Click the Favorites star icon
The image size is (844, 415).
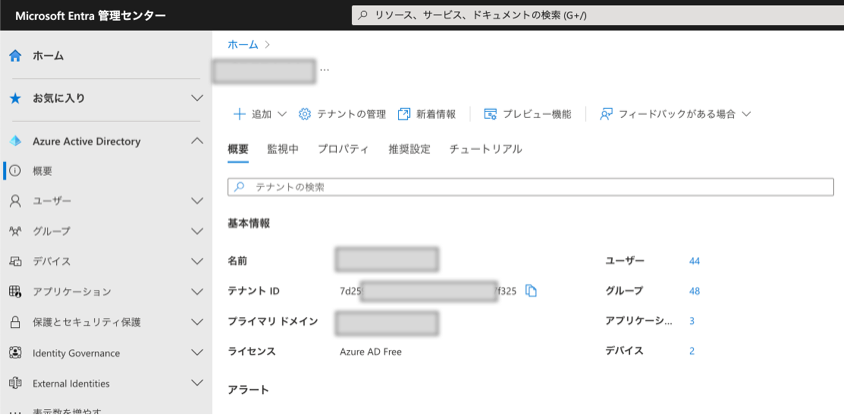tap(15, 99)
